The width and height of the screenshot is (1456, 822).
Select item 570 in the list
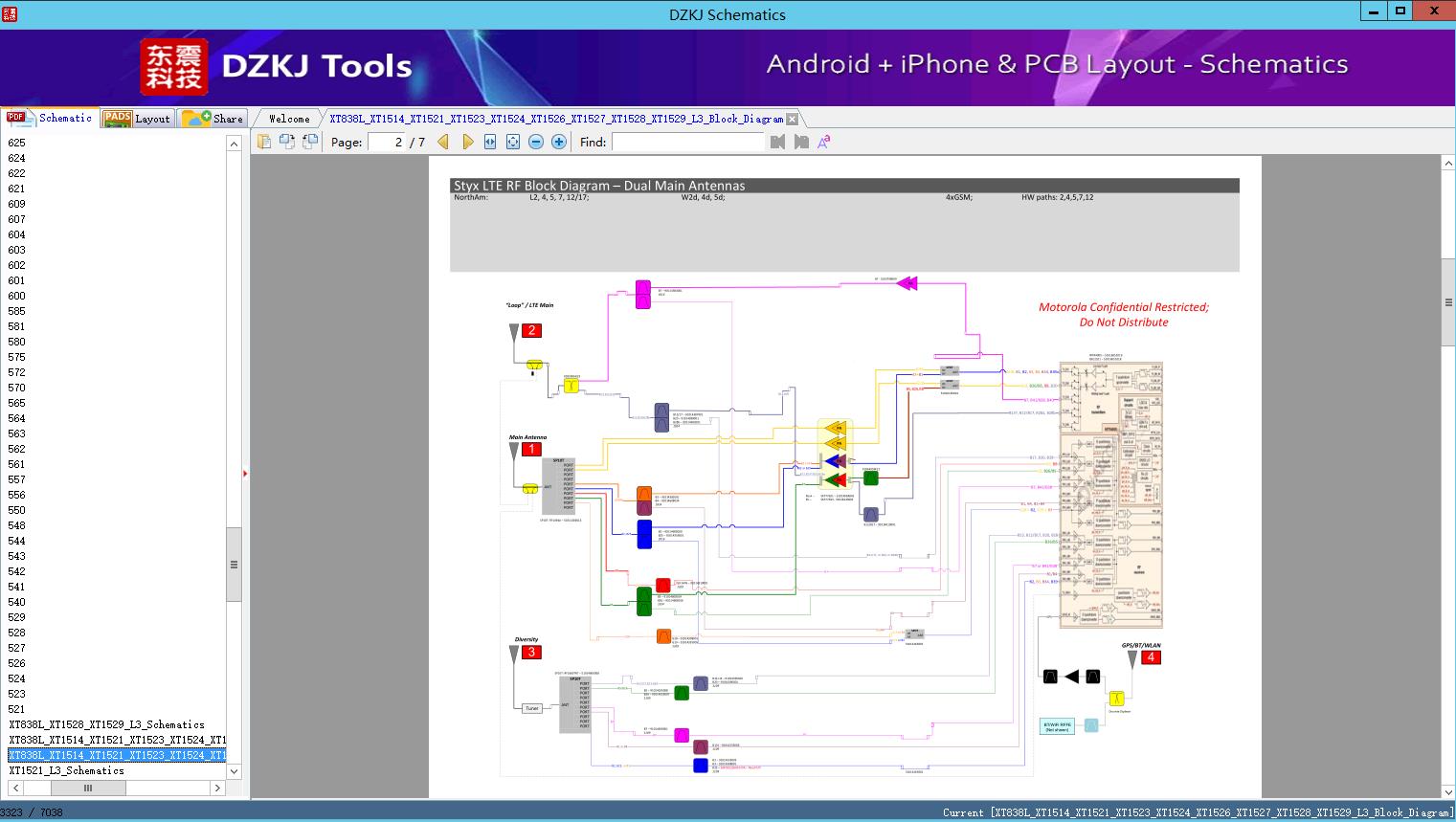(17, 388)
